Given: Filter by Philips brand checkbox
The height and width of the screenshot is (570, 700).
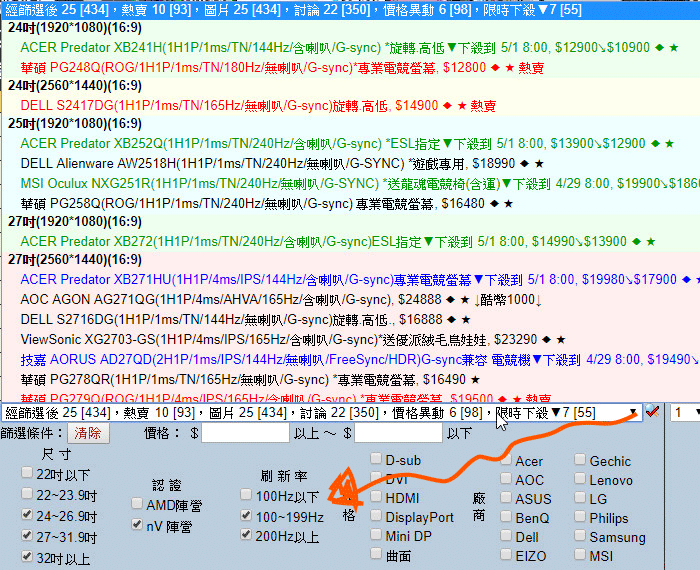Looking at the screenshot, I should pyautogui.click(x=580, y=516).
